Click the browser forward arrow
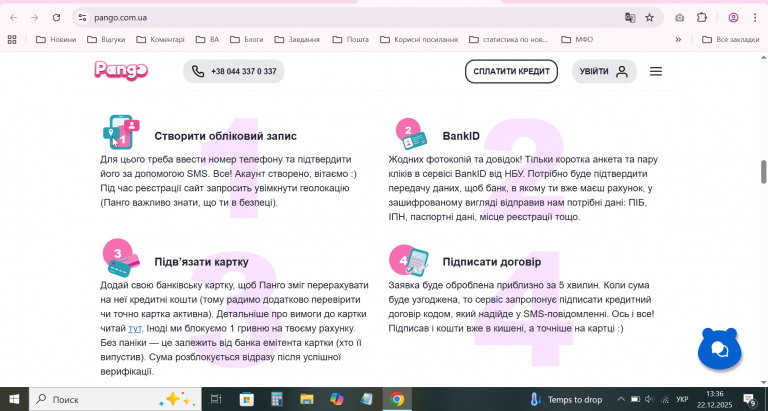 35,18
